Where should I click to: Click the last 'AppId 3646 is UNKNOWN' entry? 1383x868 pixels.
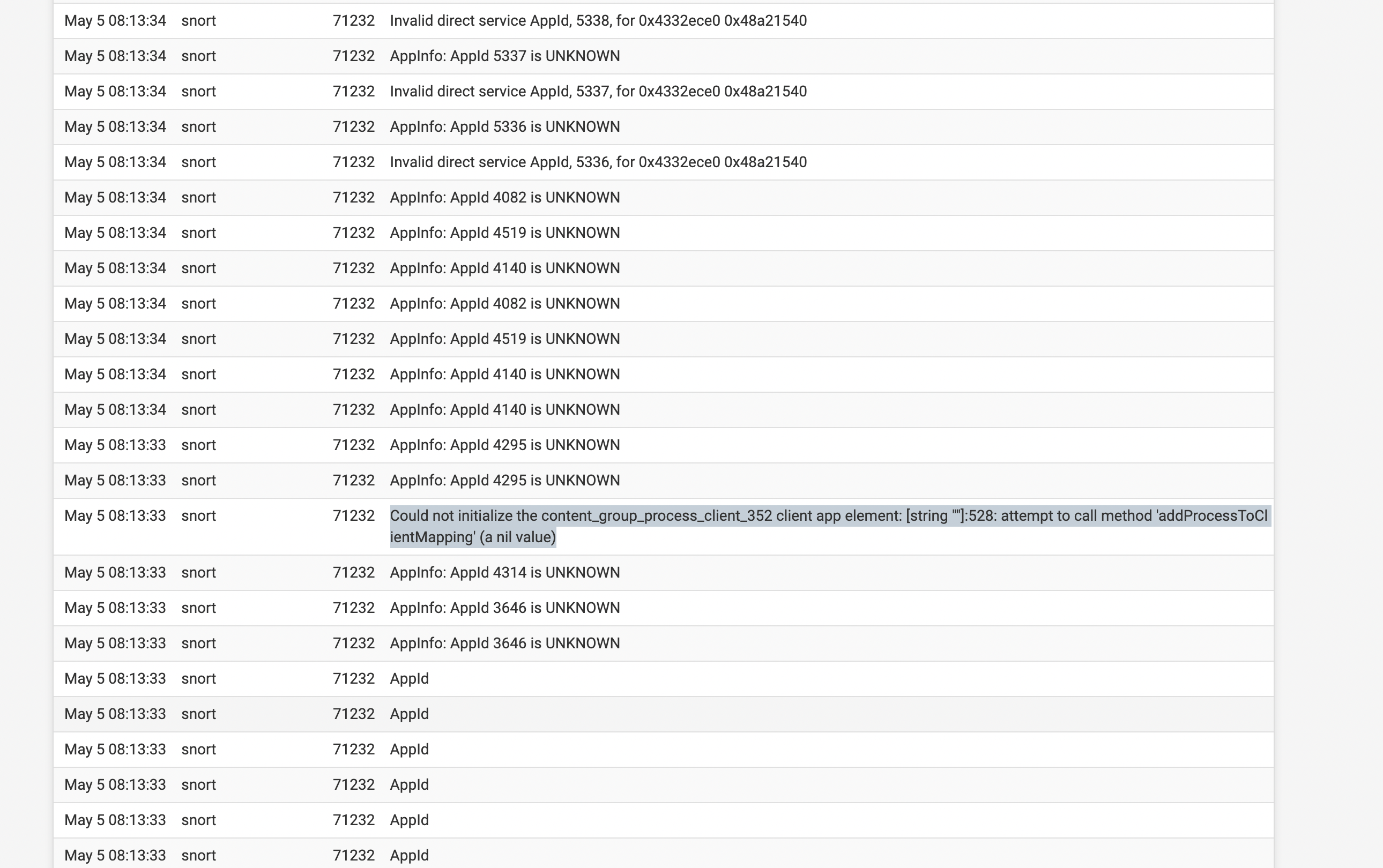click(x=504, y=643)
